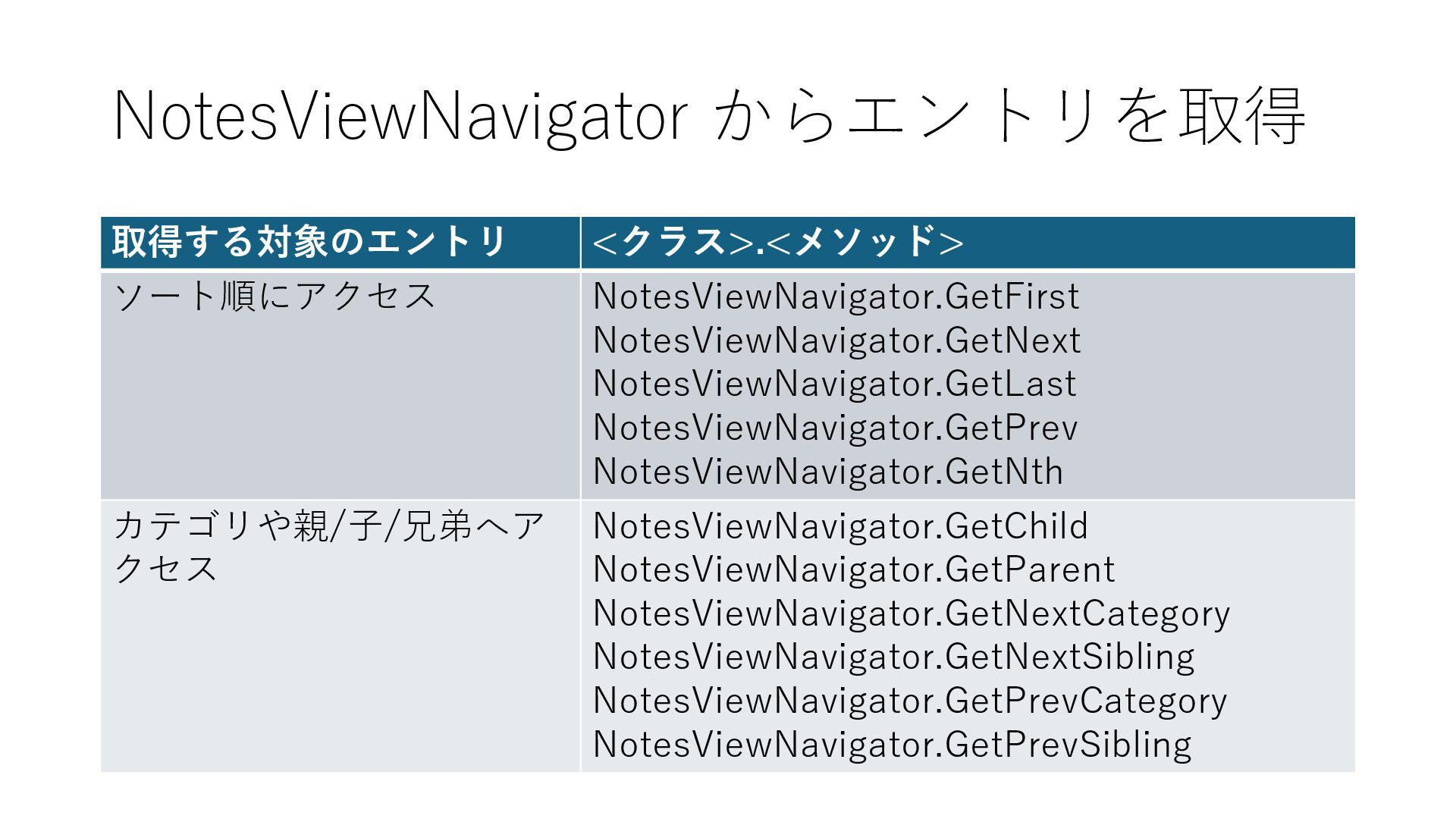Click the cell ソート順にアクセス
This screenshot has width=1456, height=819.
click(340, 385)
